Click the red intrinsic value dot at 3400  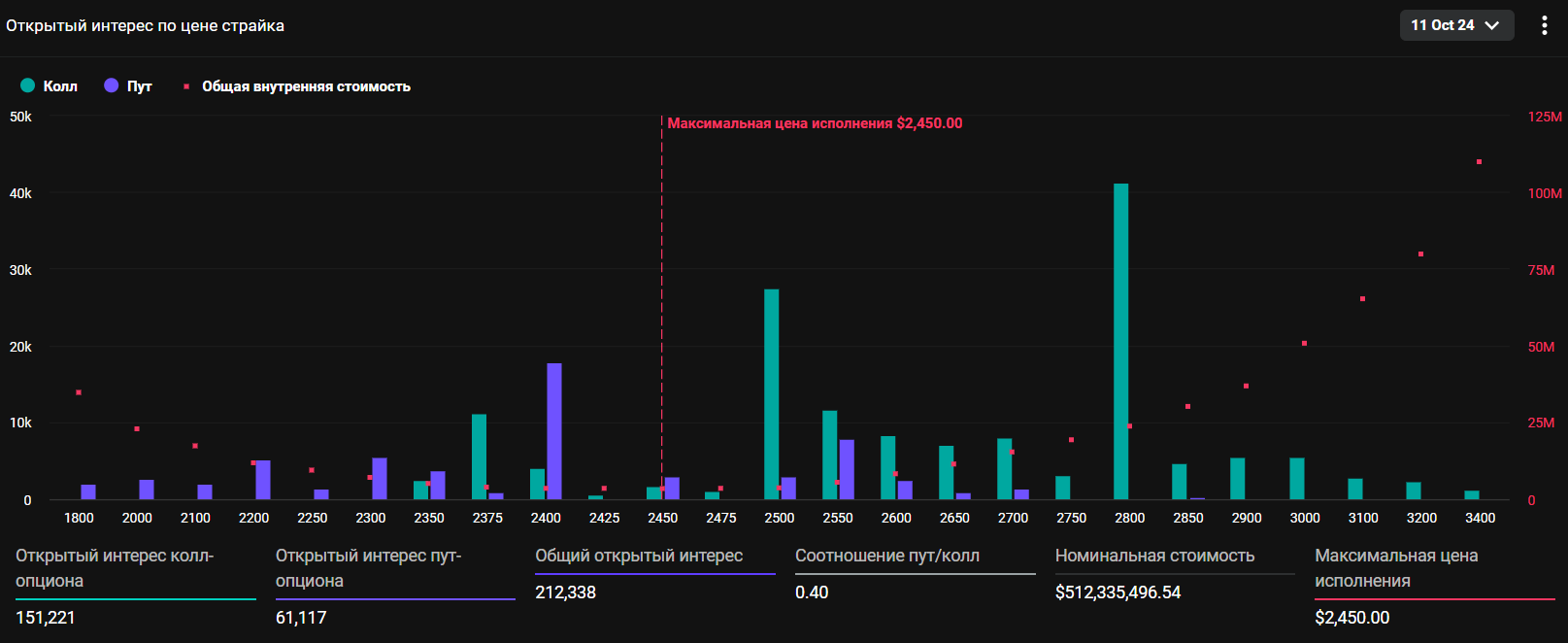tap(1479, 162)
